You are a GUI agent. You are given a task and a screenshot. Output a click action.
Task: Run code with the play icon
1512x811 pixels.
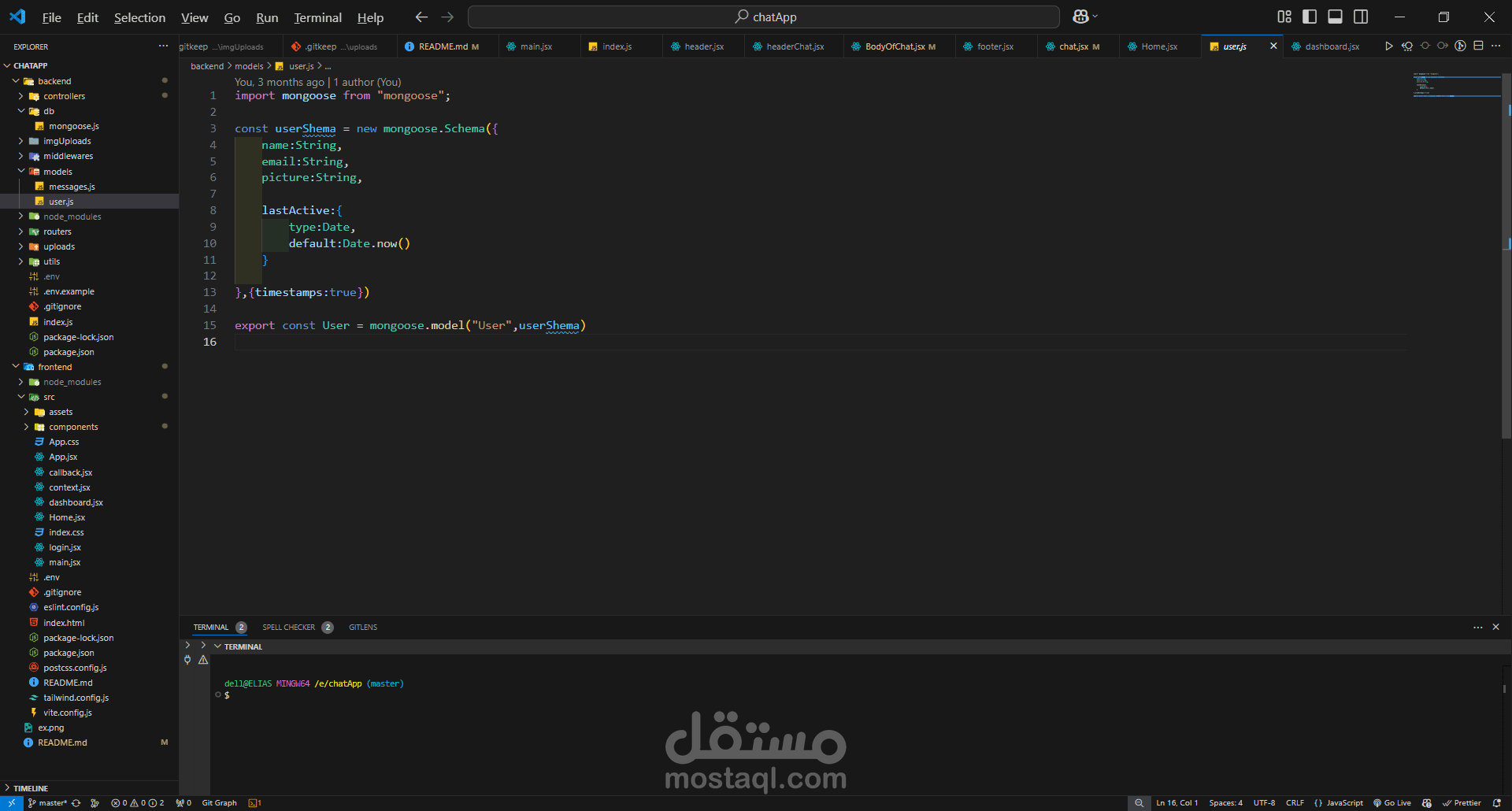(x=1389, y=46)
